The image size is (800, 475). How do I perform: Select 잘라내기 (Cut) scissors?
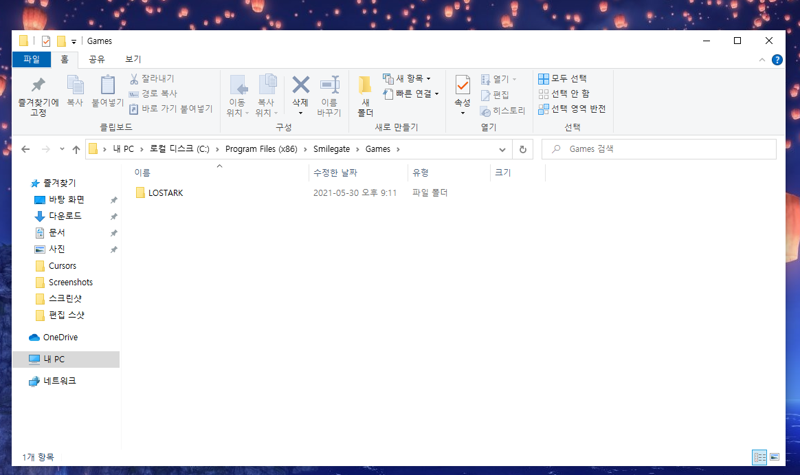[x=152, y=79]
